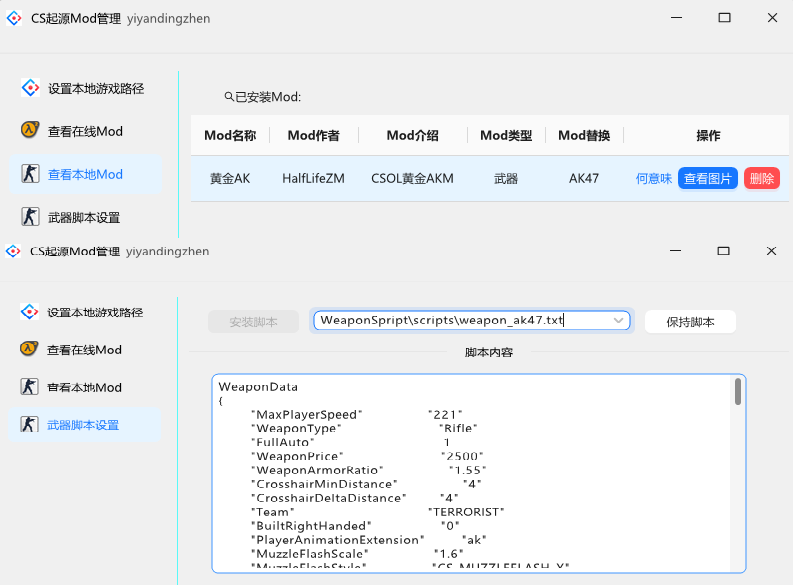Open the weapon_ak47.txt script dropdown
The height and width of the screenshot is (585, 793).
pyautogui.click(x=460, y=321)
